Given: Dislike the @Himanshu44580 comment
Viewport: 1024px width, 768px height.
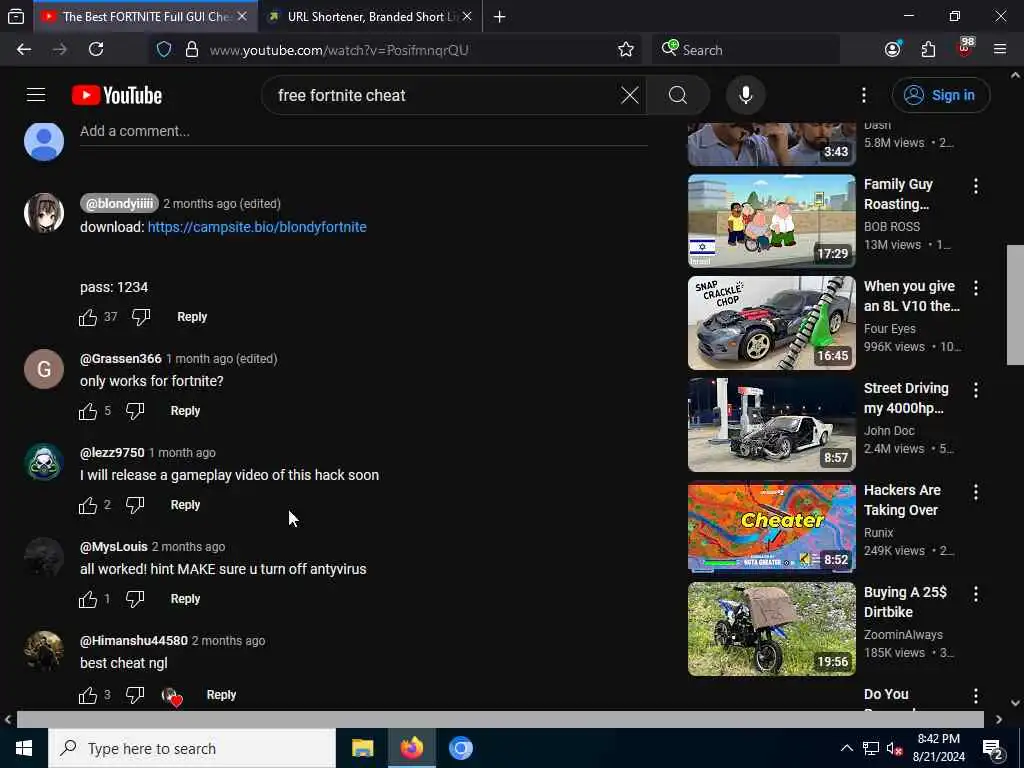Looking at the screenshot, I should point(135,696).
